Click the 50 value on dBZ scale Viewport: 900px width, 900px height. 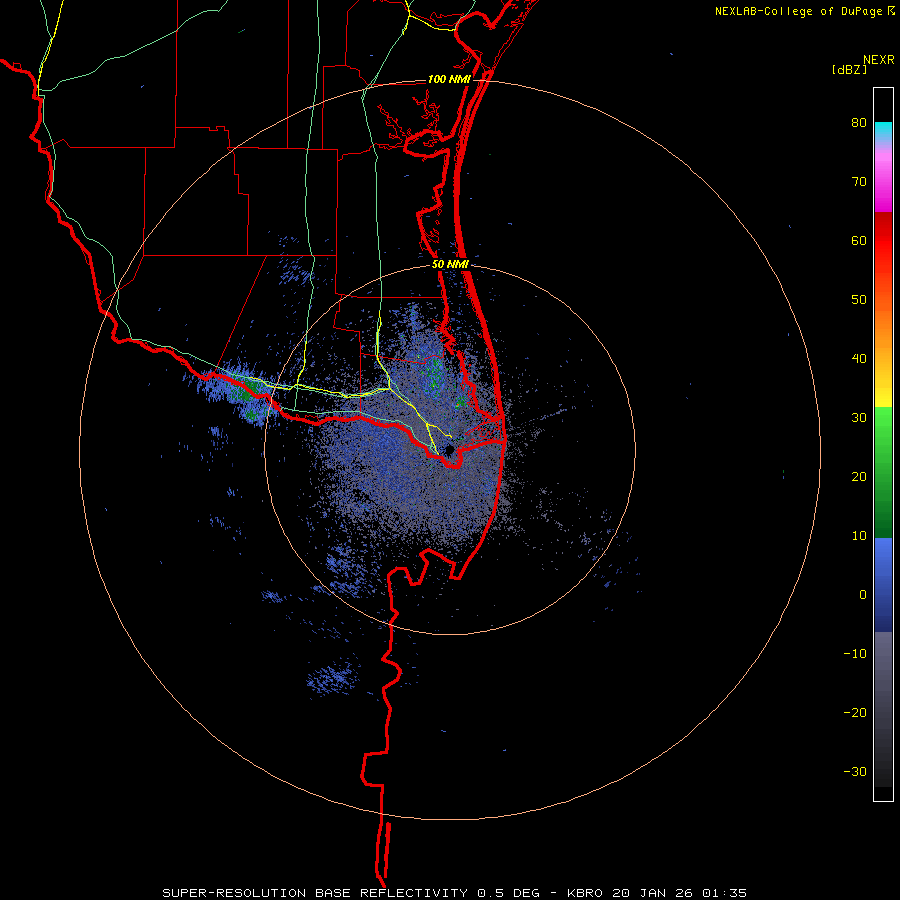pyautogui.click(x=859, y=300)
